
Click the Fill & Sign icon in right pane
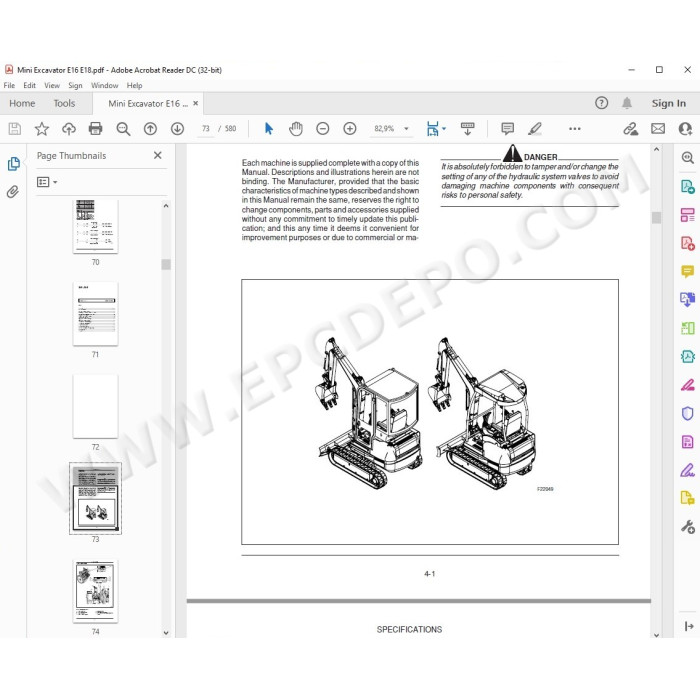(x=688, y=470)
